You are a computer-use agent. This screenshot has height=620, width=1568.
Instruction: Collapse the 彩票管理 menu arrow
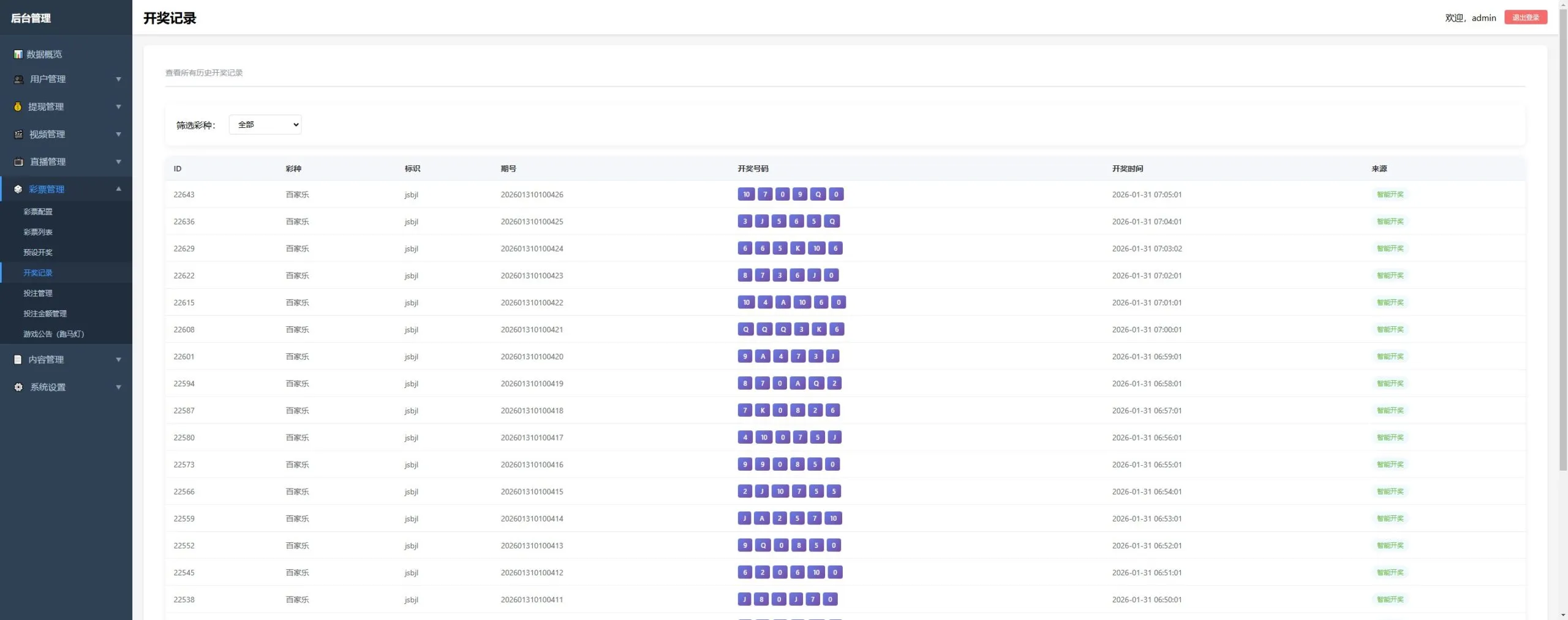click(119, 189)
